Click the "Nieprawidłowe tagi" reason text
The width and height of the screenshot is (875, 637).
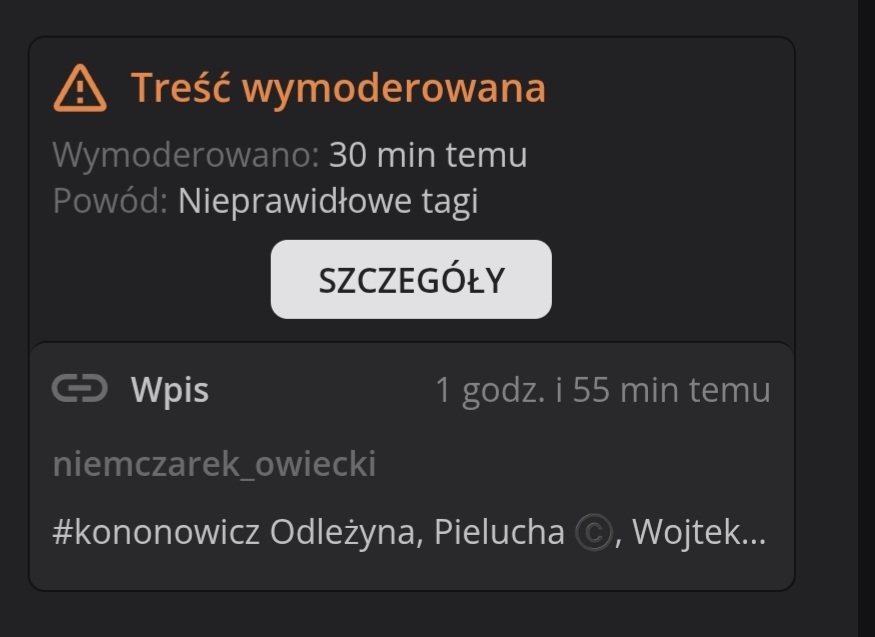point(328,201)
